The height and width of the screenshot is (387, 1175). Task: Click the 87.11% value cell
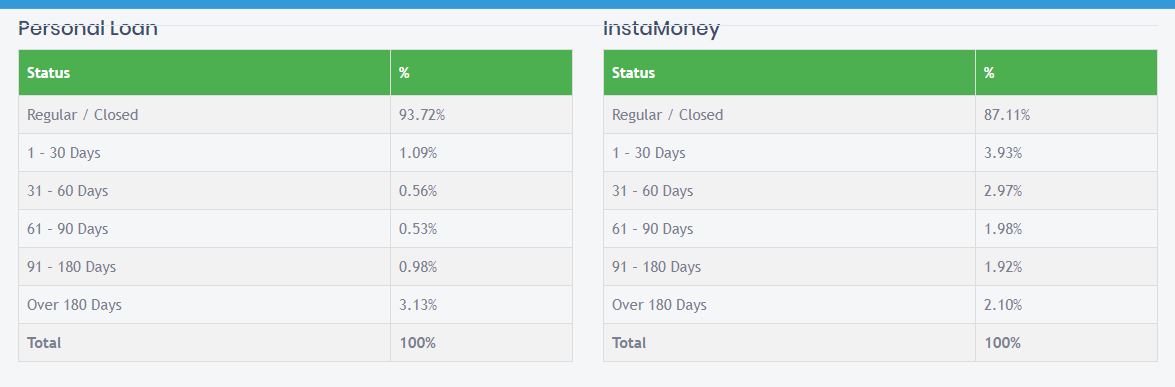pos(1066,115)
